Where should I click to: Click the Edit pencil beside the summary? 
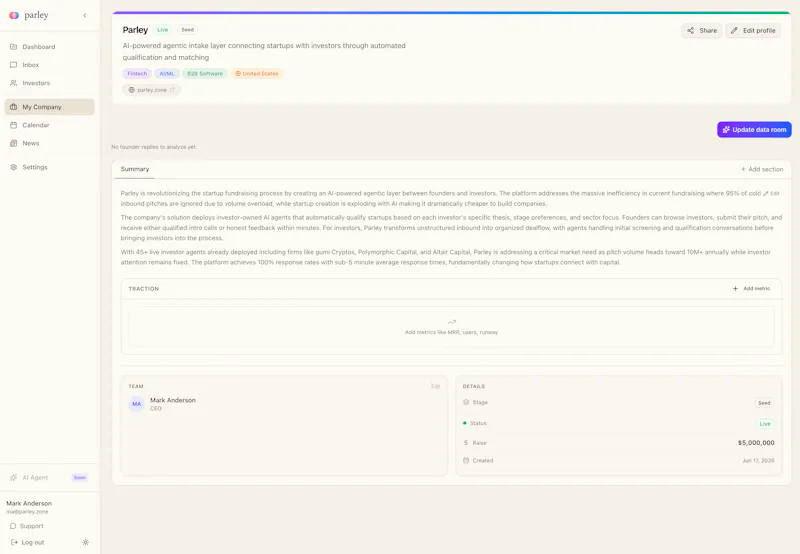tap(771, 193)
